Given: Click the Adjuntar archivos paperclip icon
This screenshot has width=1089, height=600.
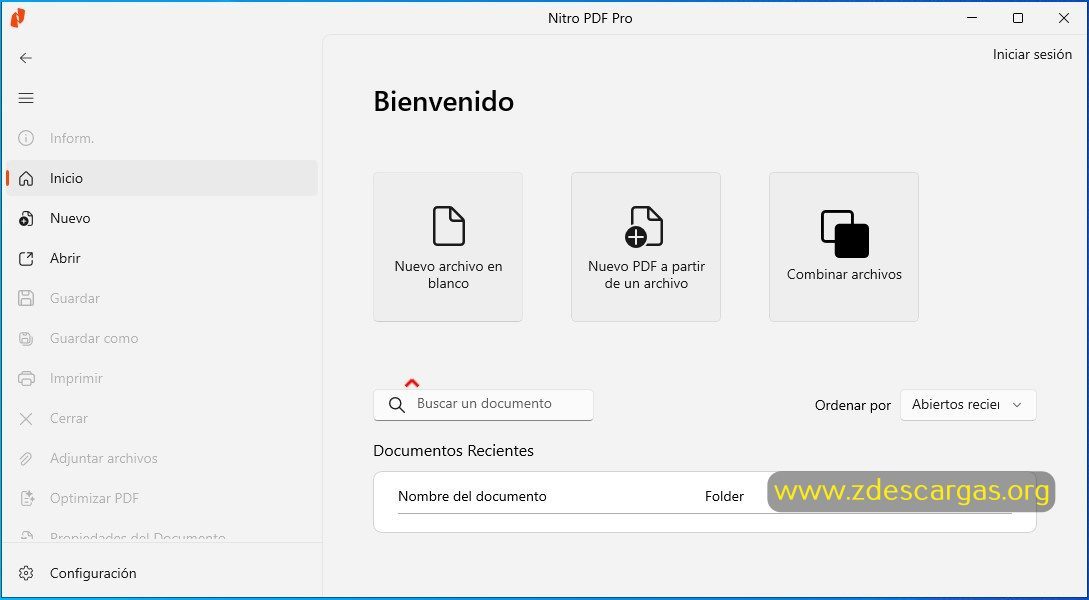Looking at the screenshot, I should click(26, 459).
